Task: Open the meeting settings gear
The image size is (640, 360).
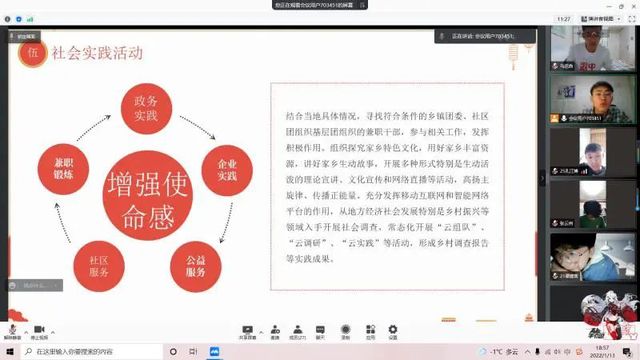Action: pyautogui.click(x=393, y=332)
